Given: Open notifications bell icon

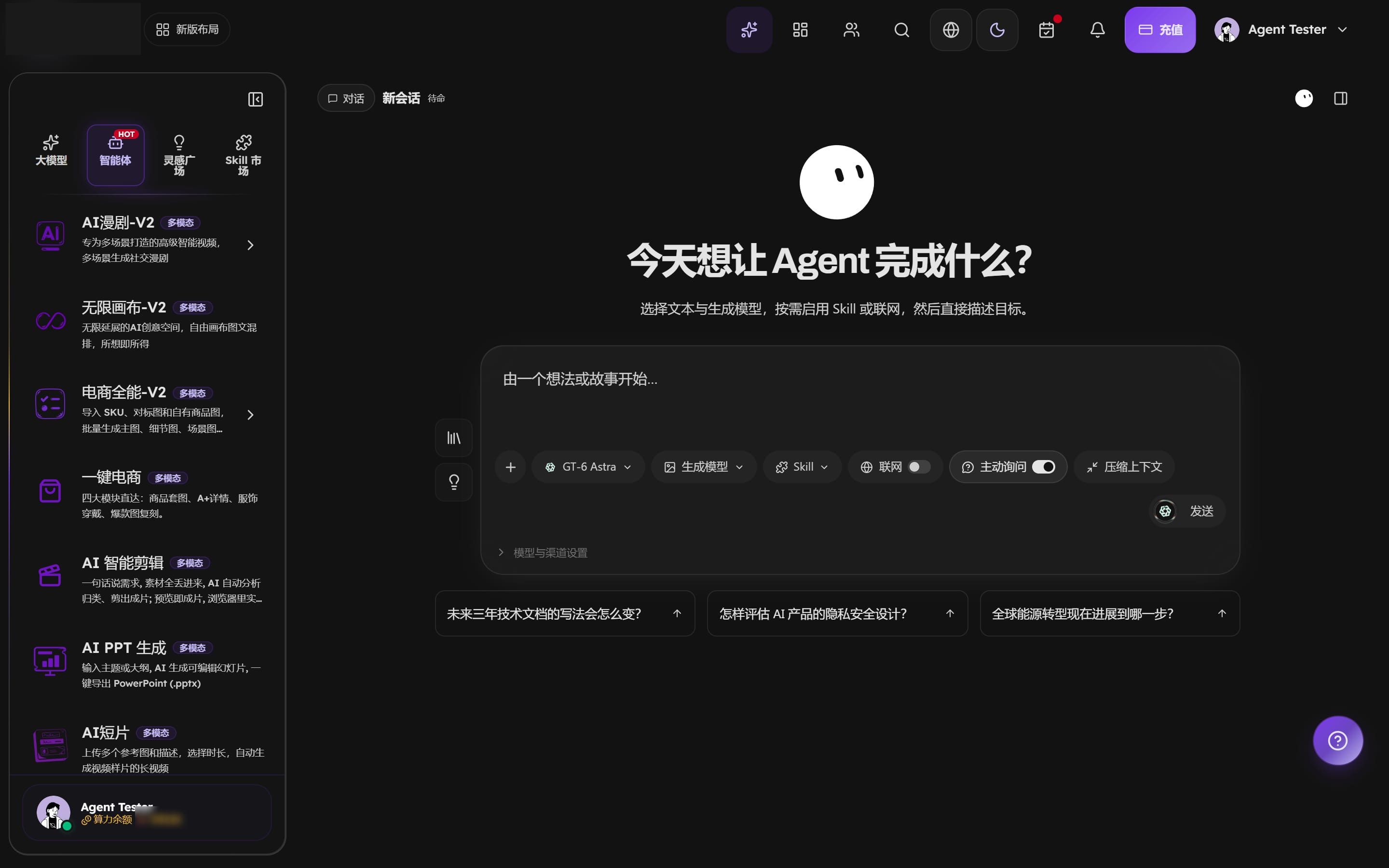Looking at the screenshot, I should 1097,30.
